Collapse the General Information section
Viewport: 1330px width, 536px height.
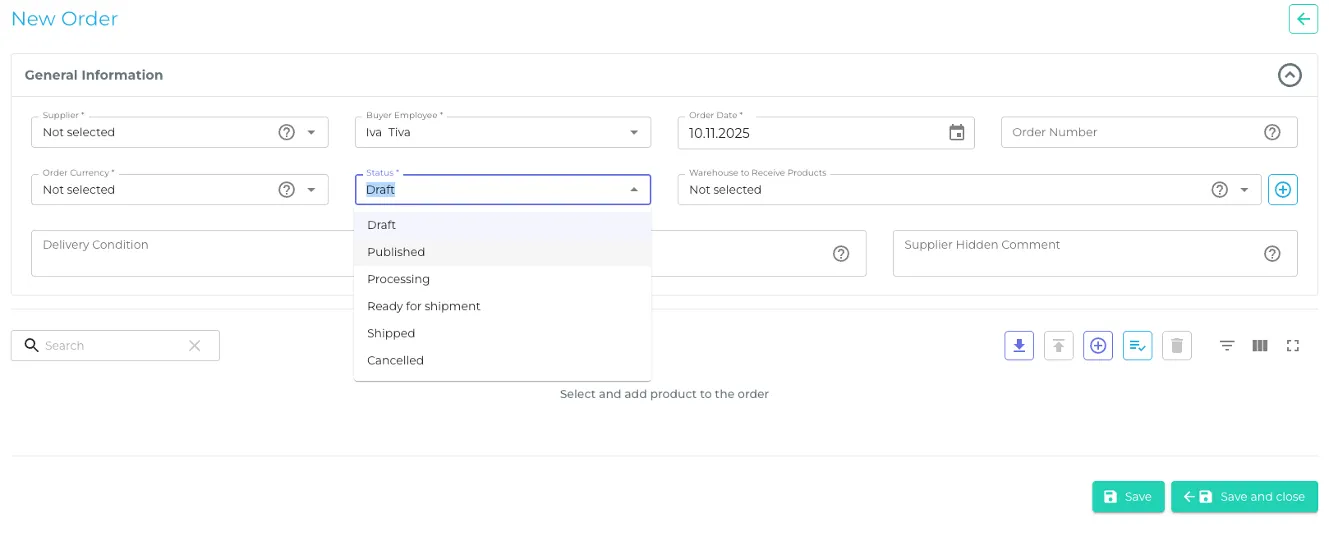(1290, 75)
